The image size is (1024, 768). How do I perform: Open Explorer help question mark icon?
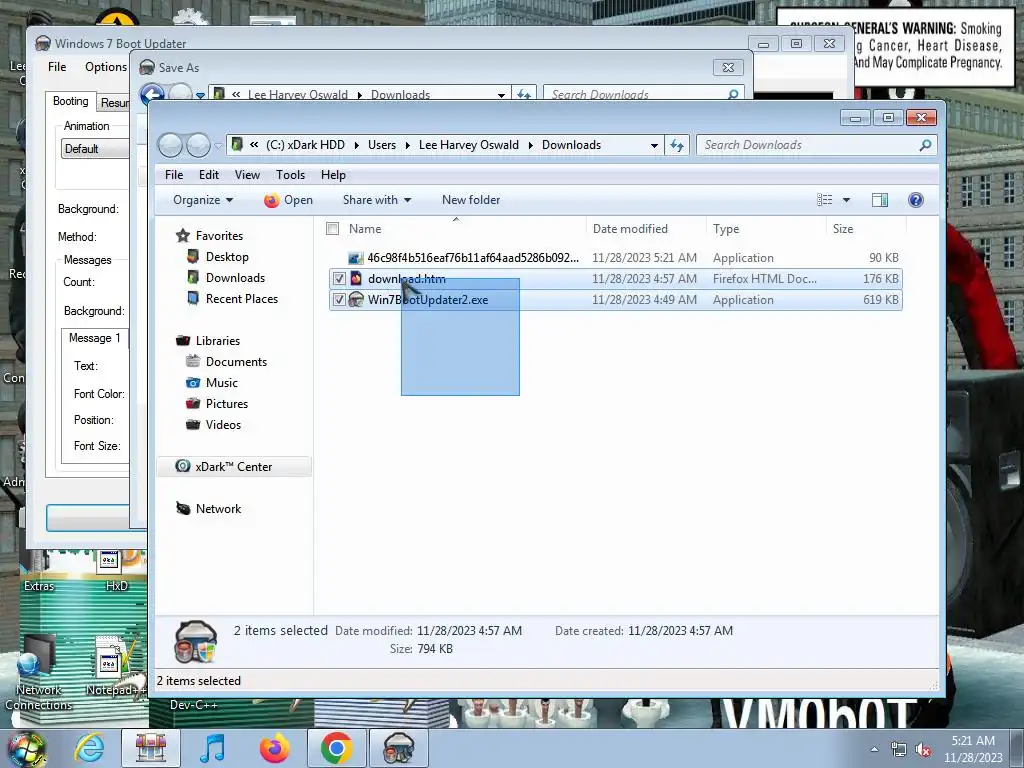916,200
